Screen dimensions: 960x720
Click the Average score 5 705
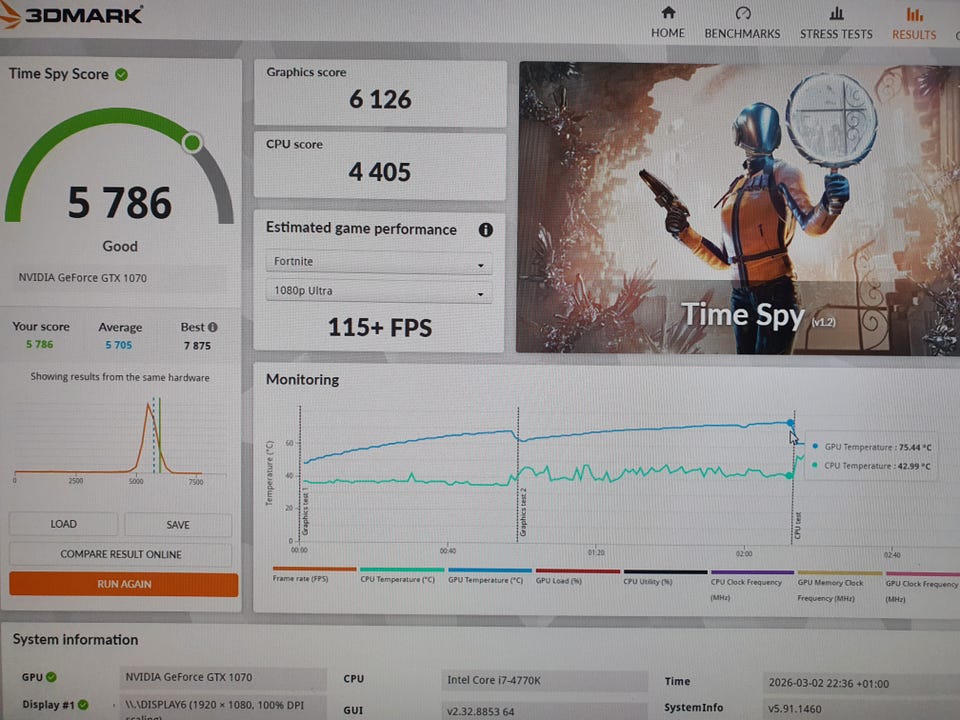[119, 345]
